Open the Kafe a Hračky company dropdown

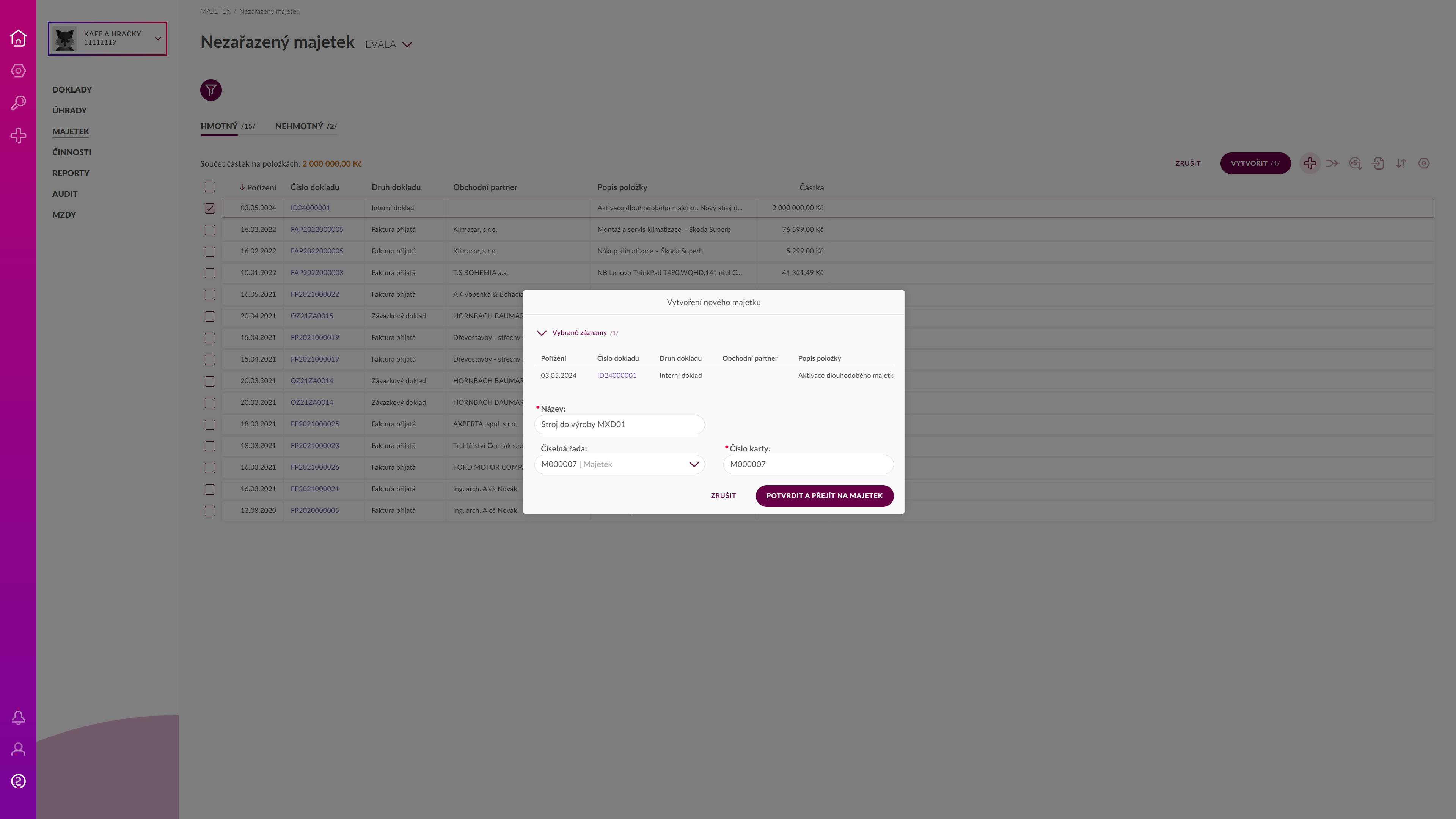(107, 38)
